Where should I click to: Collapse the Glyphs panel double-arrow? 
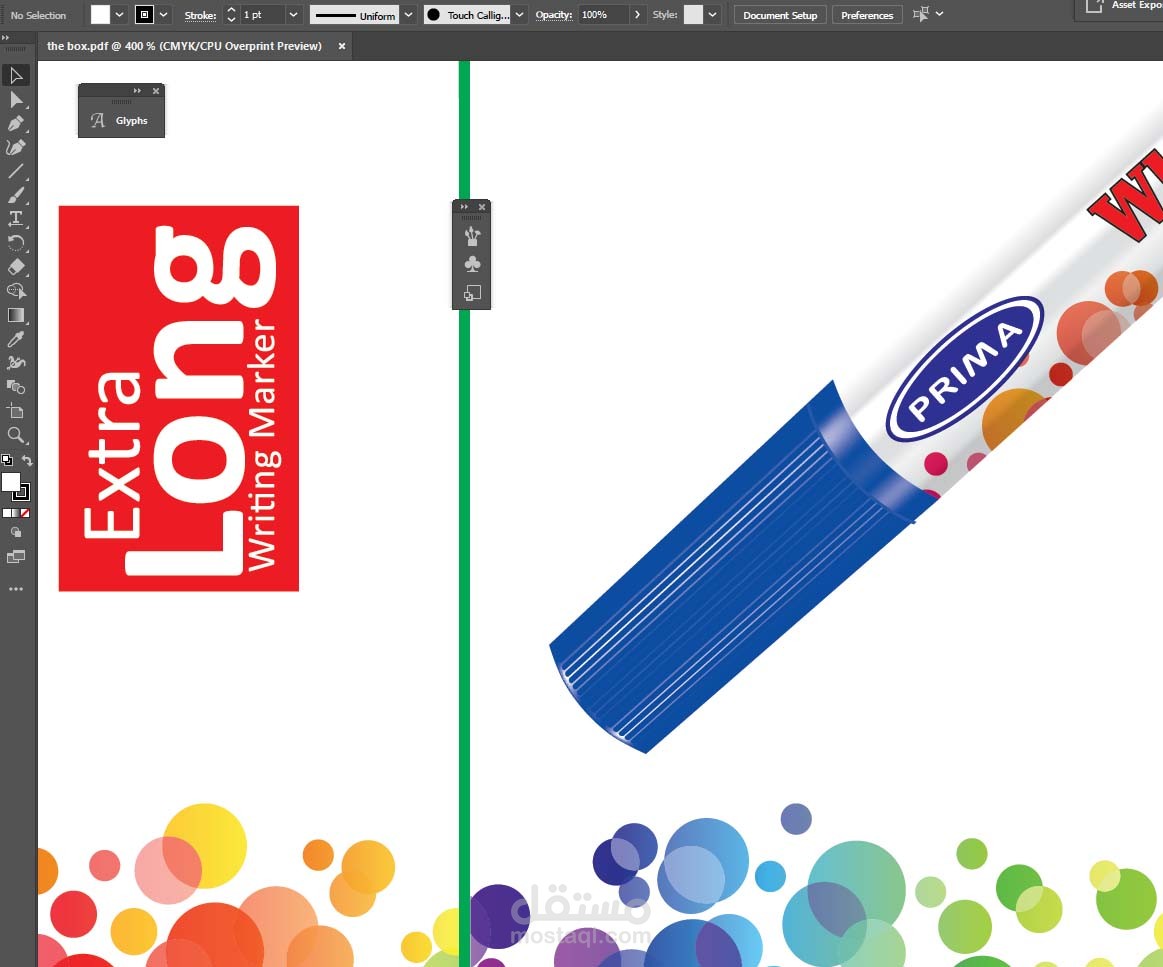click(137, 90)
